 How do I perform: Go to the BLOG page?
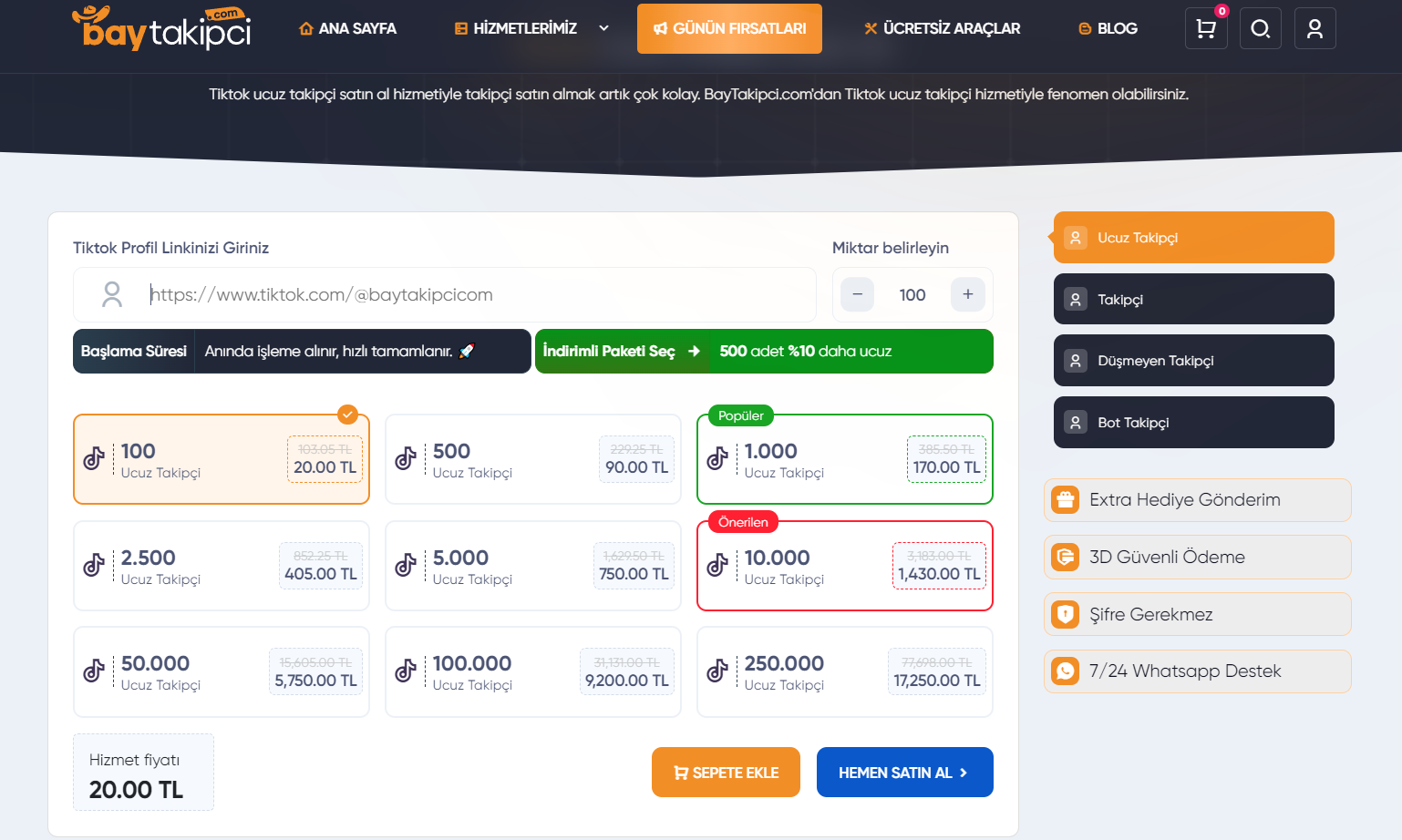point(1108,28)
